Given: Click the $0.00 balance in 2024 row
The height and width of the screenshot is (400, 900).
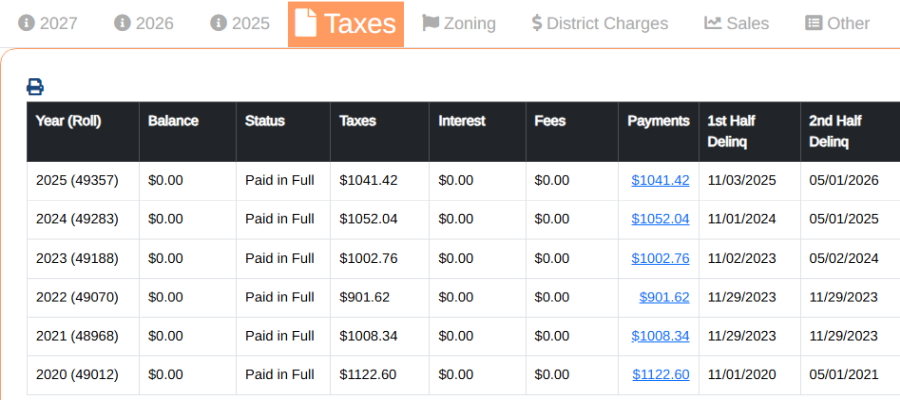Looking at the screenshot, I should pyautogui.click(x=165, y=219).
